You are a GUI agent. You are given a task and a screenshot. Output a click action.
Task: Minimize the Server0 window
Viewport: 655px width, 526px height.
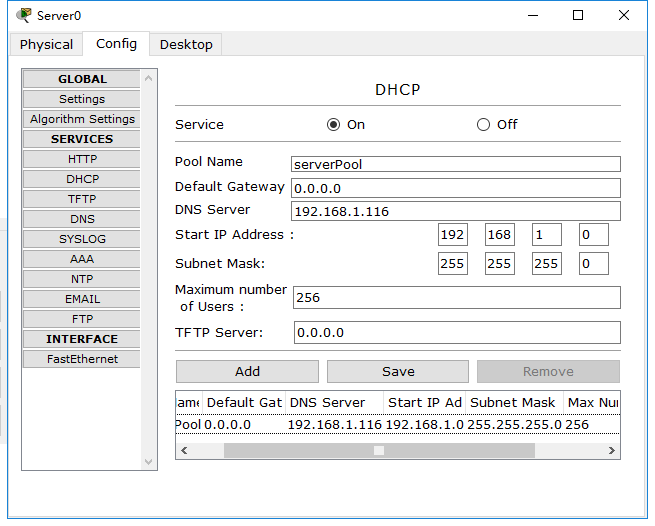point(533,15)
